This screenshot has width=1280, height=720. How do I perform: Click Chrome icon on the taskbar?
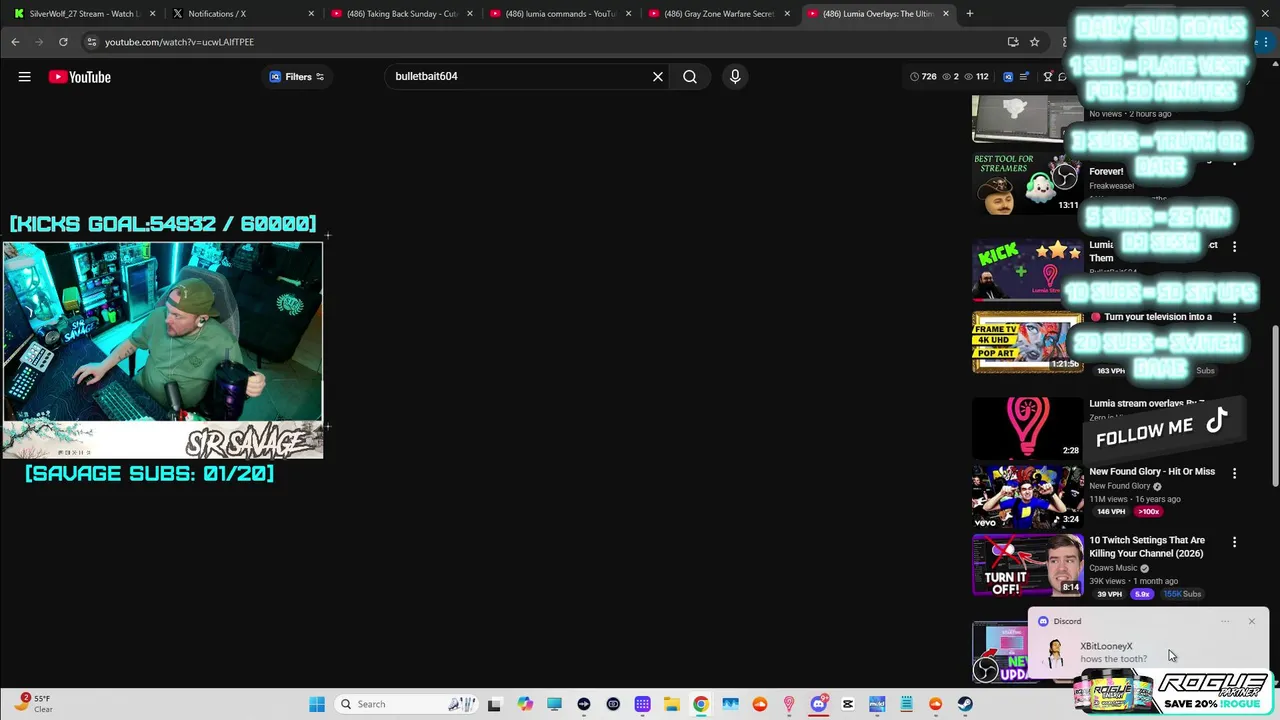click(x=701, y=704)
